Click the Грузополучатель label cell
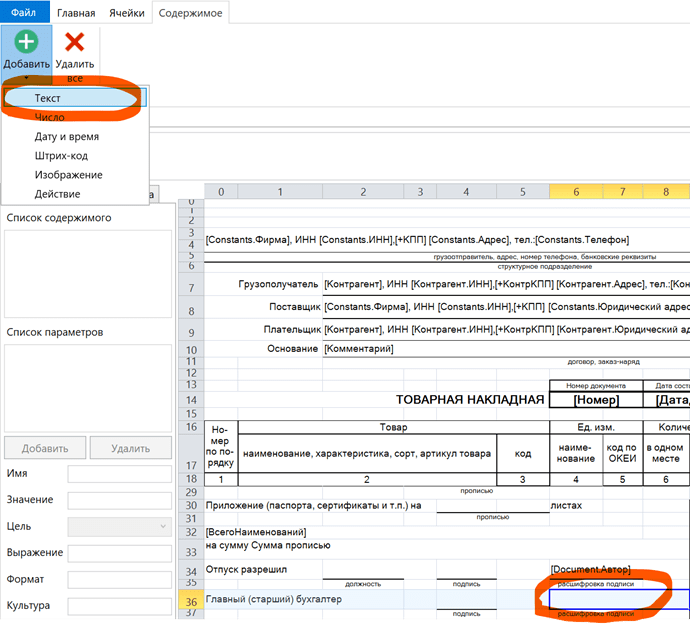The width and height of the screenshot is (690, 624). pyautogui.click(x=278, y=284)
